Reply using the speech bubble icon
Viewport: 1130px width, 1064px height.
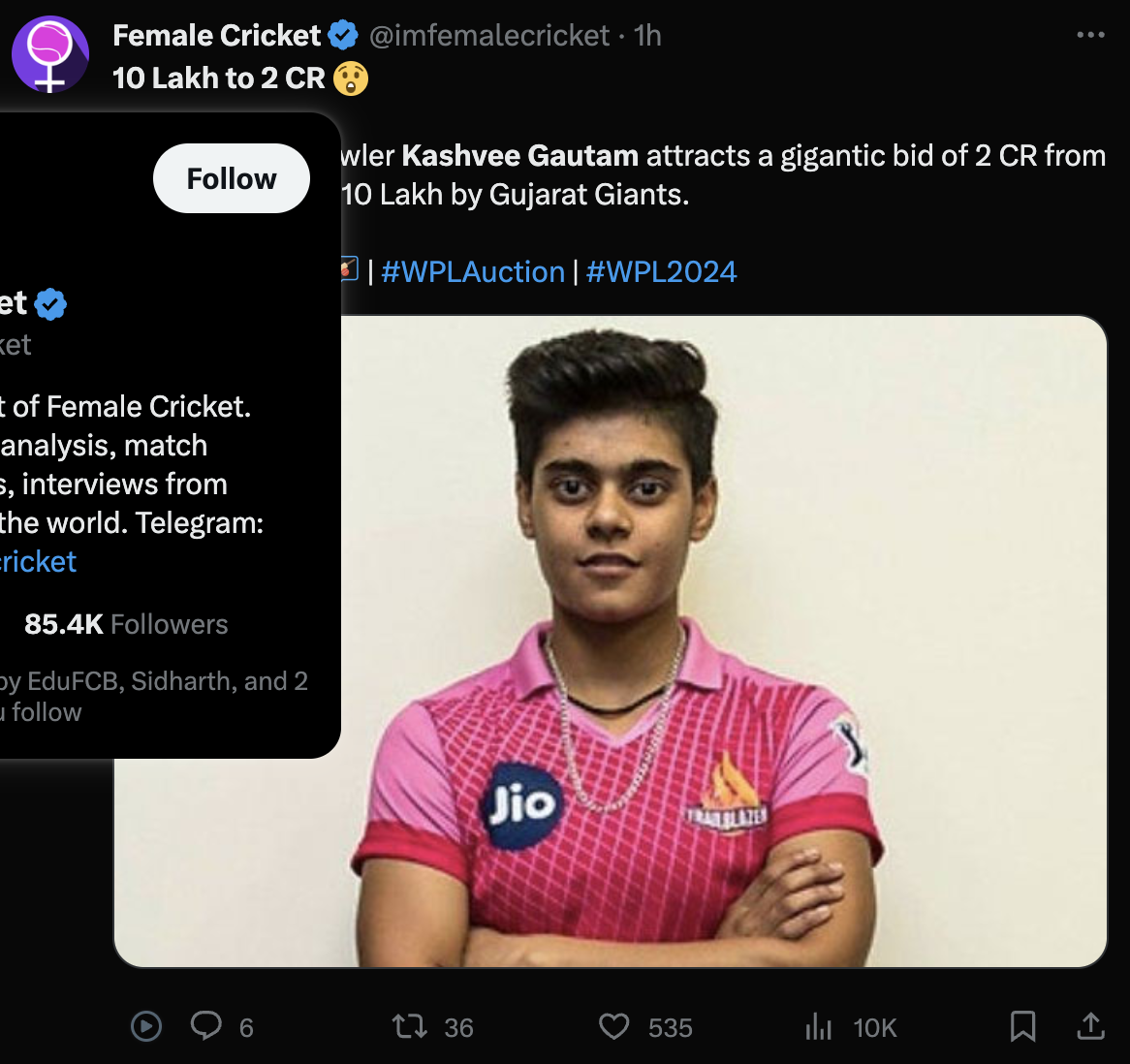(206, 1026)
